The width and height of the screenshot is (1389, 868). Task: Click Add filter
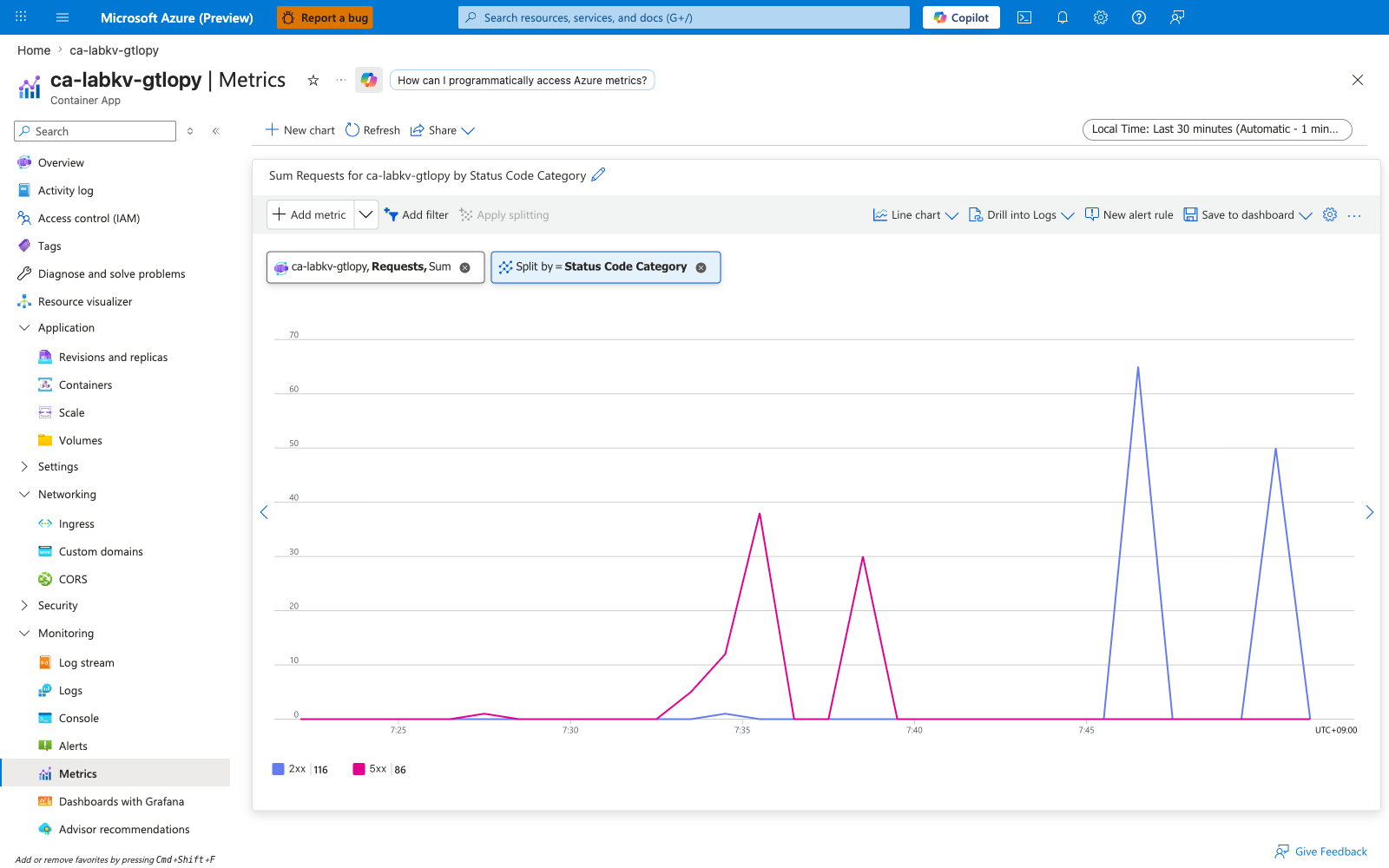click(x=417, y=214)
